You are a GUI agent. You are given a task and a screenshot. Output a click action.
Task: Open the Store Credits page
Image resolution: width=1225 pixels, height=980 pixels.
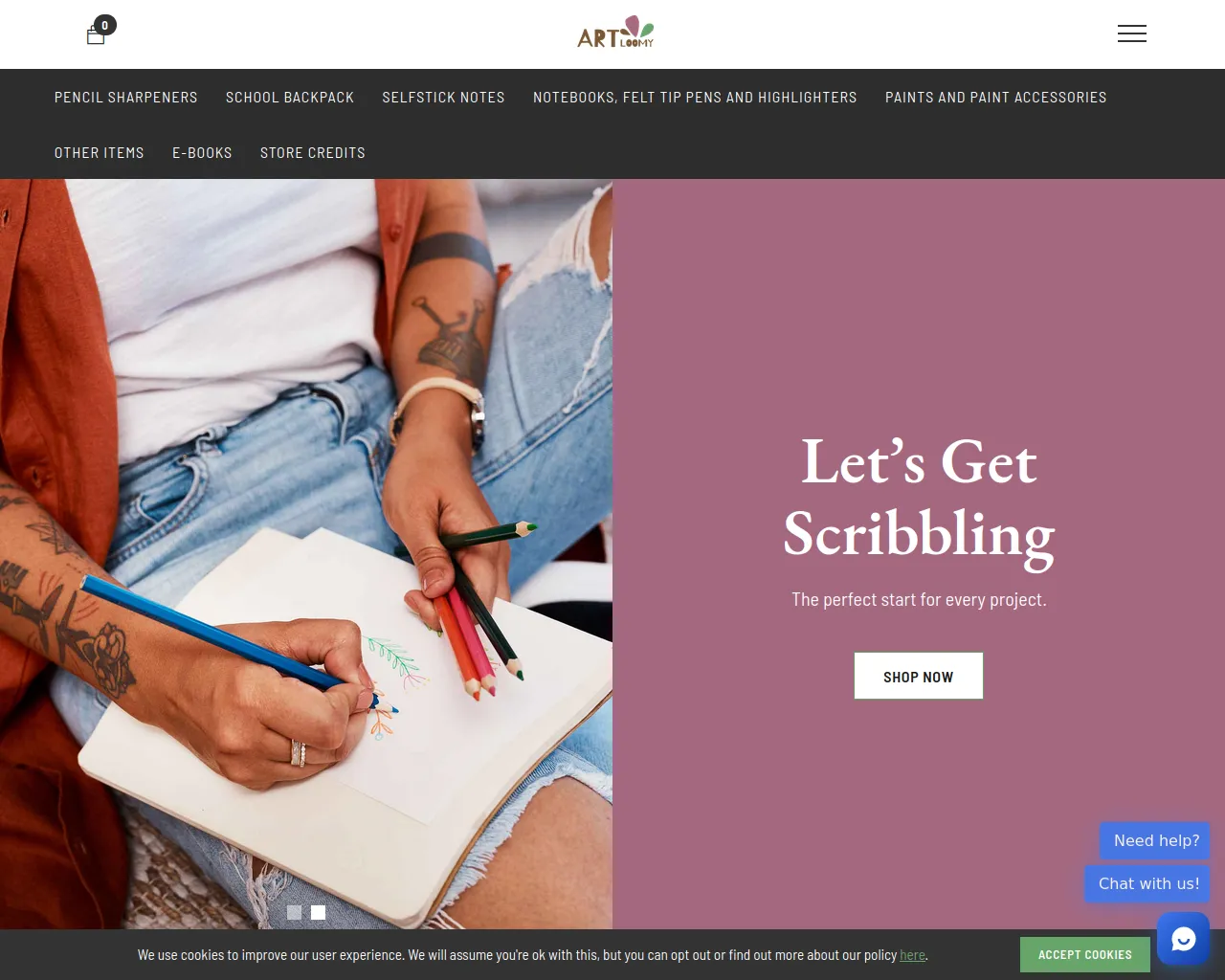click(313, 153)
